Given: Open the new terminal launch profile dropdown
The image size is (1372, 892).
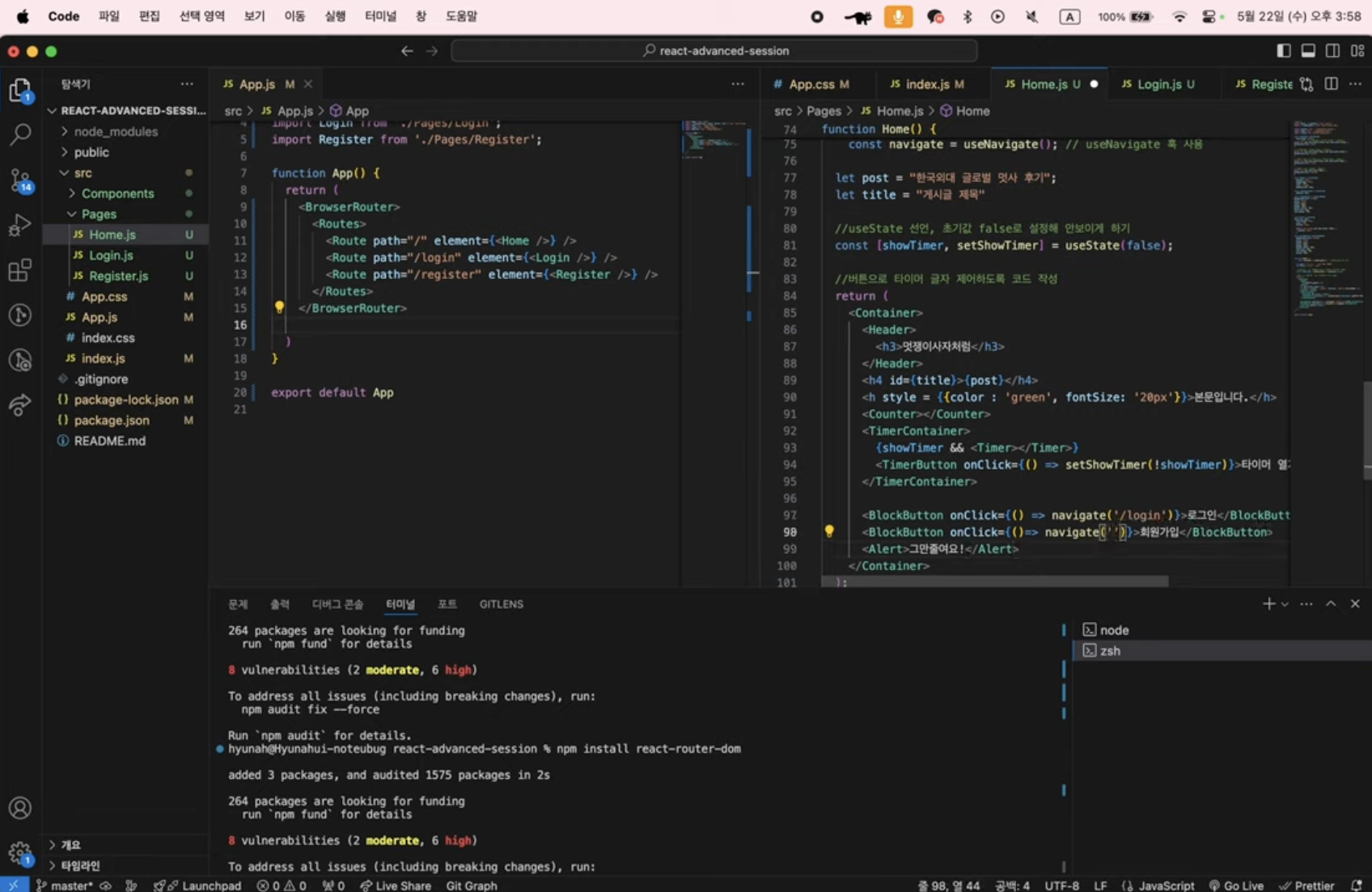Looking at the screenshot, I should [1285, 605].
